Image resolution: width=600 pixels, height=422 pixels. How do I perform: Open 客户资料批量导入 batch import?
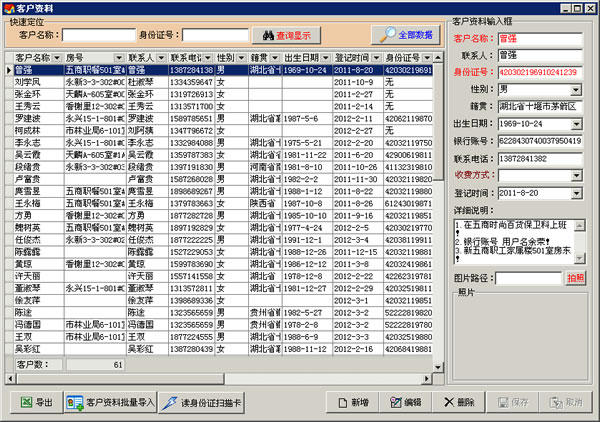(111, 402)
